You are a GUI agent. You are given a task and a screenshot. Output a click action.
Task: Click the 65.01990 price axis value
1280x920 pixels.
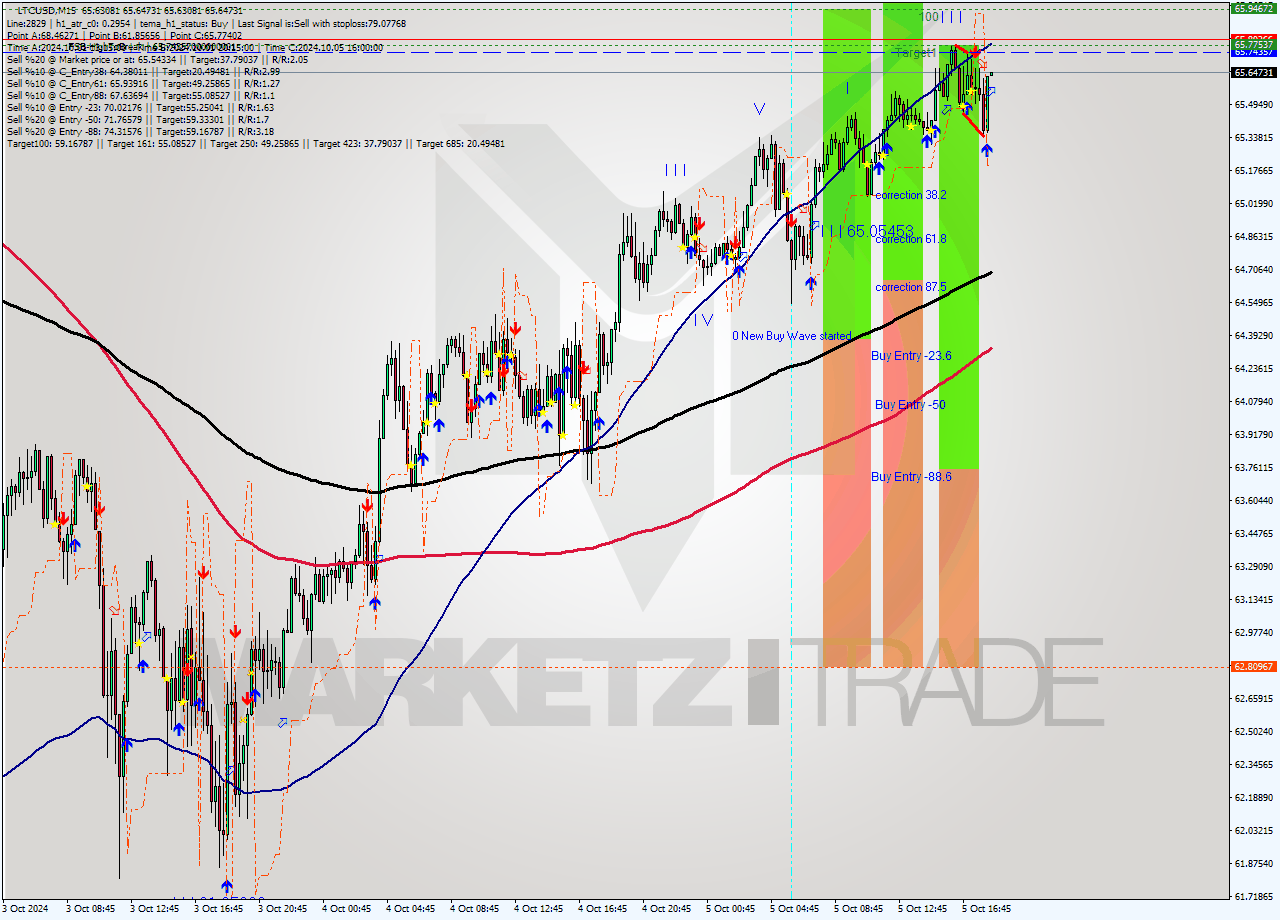[1253, 204]
